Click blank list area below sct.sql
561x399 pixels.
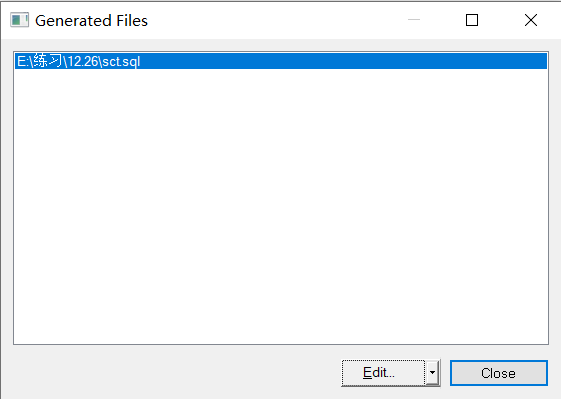(x=281, y=206)
